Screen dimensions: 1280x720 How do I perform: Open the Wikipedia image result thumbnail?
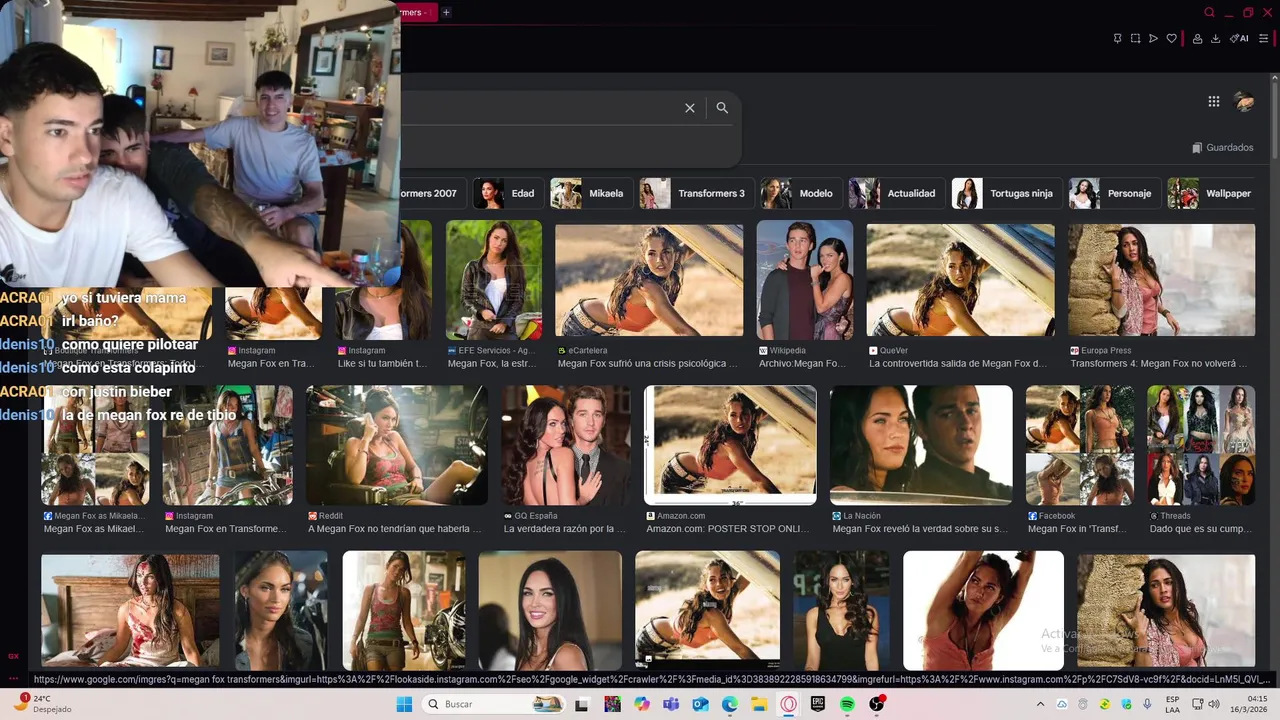point(805,279)
